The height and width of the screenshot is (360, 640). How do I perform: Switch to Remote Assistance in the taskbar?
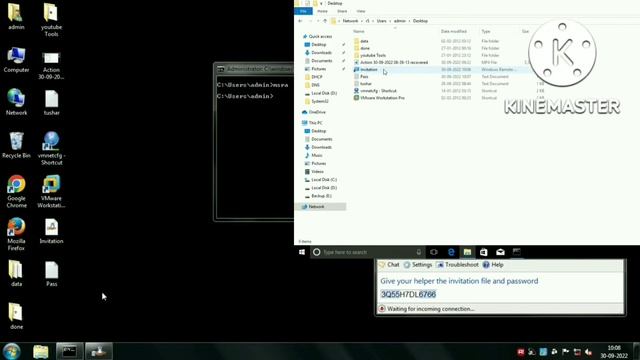point(99,351)
